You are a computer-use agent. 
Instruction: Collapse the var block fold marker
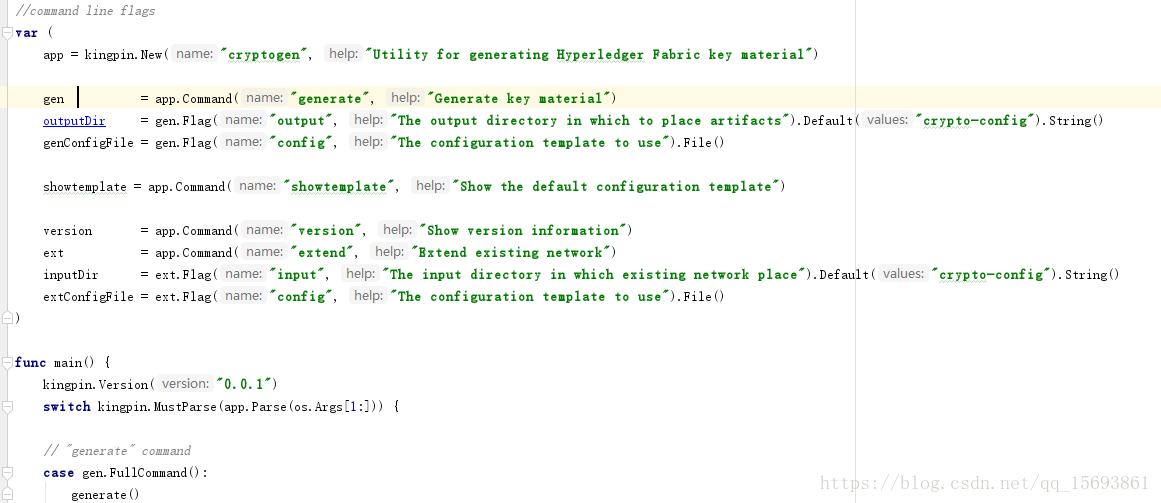(7, 33)
